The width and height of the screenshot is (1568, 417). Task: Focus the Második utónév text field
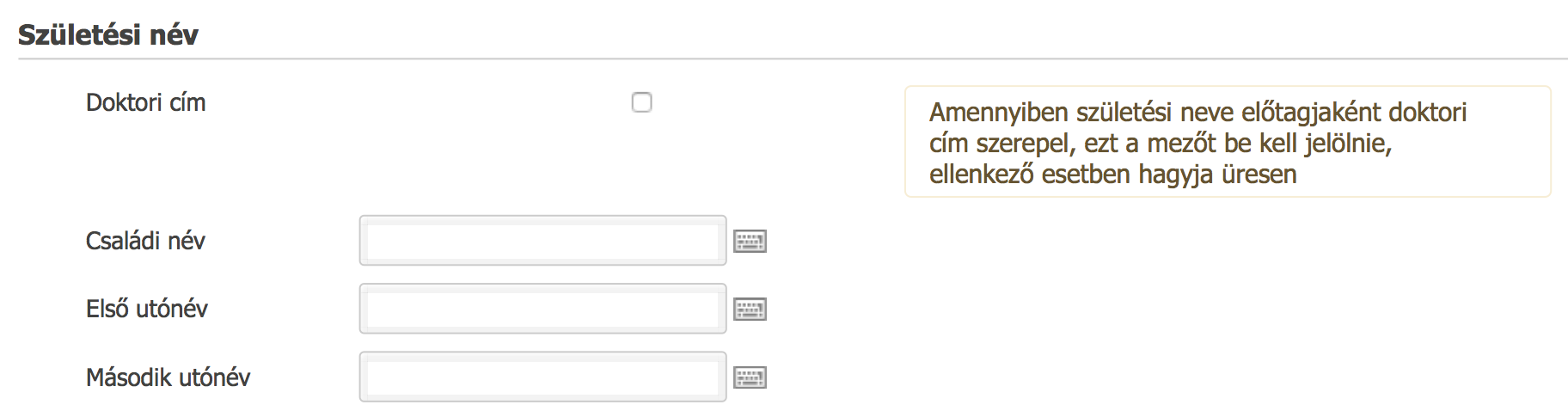542,377
